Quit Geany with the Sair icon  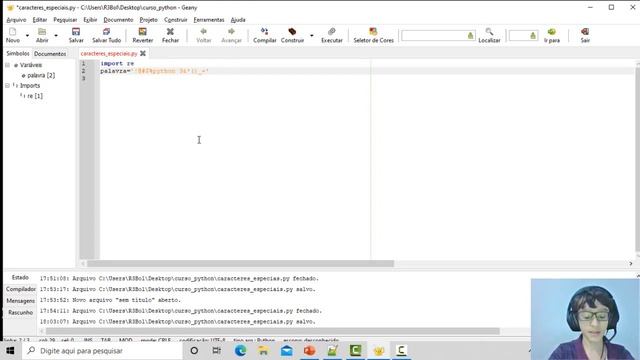585,36
